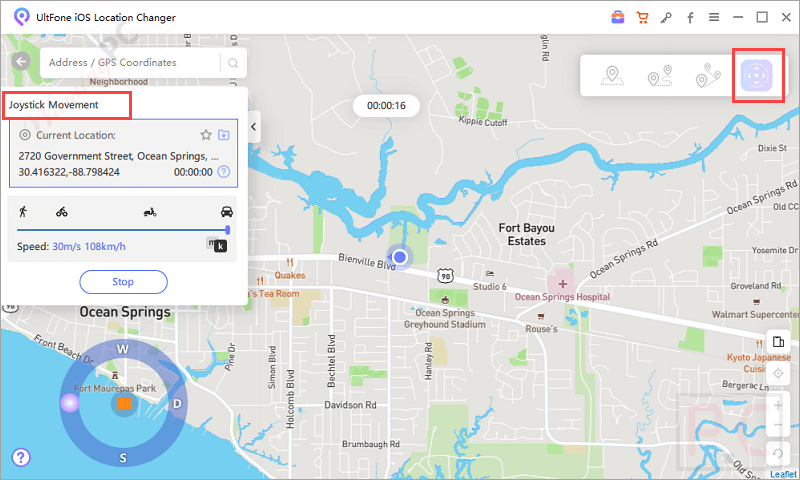
Task: Click the orange joystick stop square
Action: click(124, 403)
